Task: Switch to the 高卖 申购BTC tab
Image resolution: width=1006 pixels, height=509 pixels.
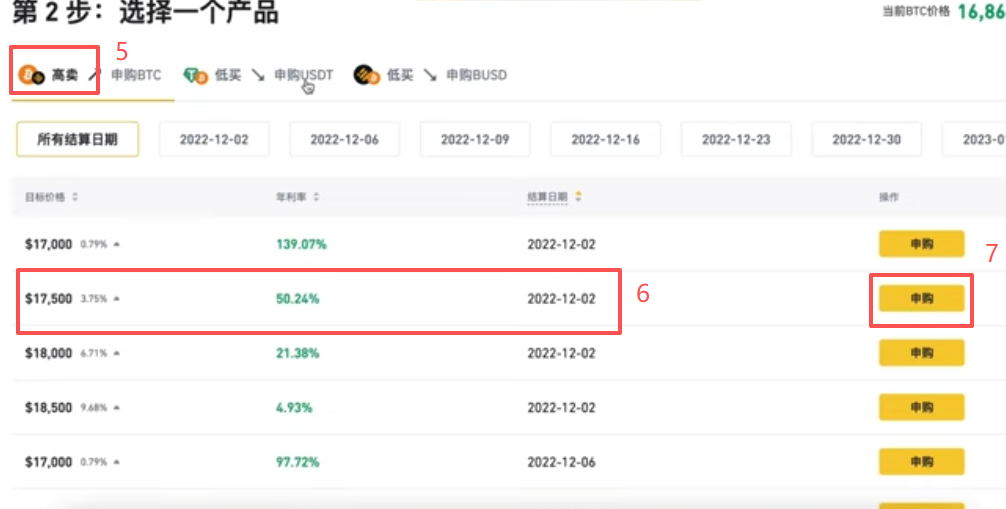Action: point(90,76)
